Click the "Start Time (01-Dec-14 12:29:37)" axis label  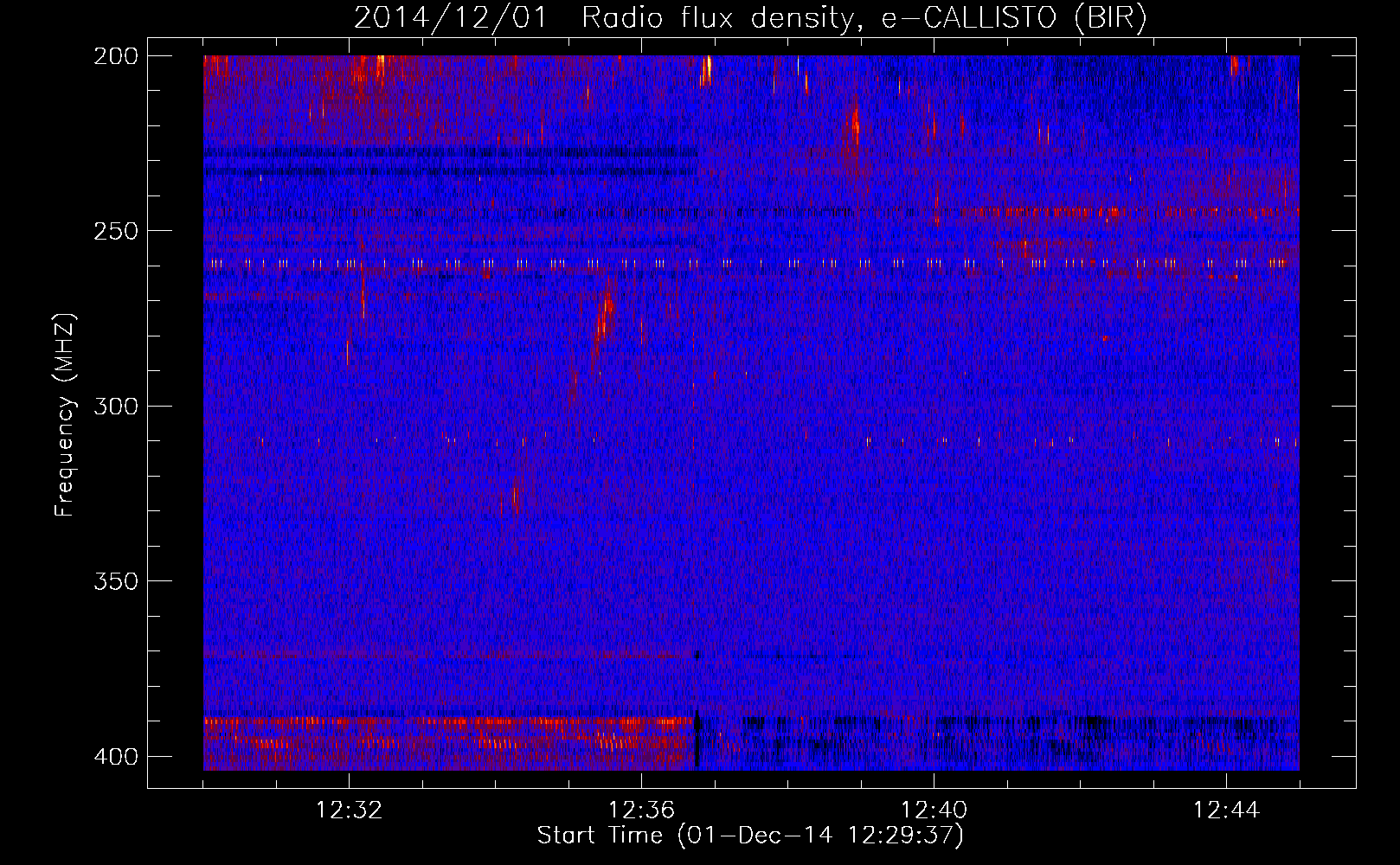(750, 836)
